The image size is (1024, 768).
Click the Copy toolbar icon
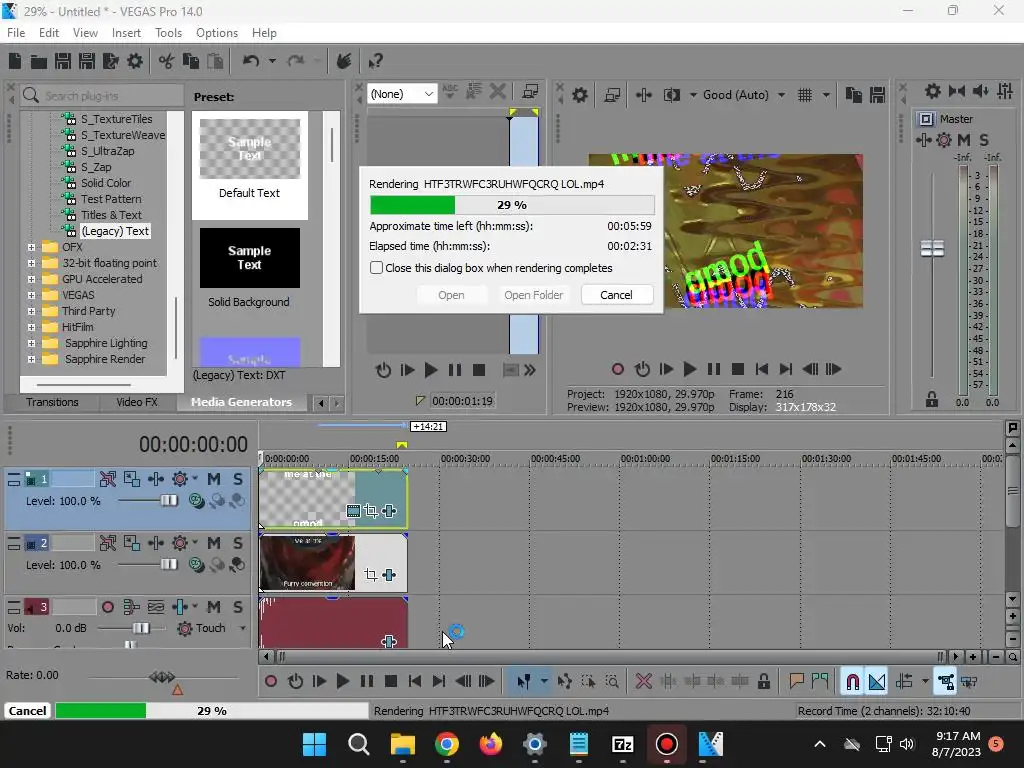pos(191,61)
